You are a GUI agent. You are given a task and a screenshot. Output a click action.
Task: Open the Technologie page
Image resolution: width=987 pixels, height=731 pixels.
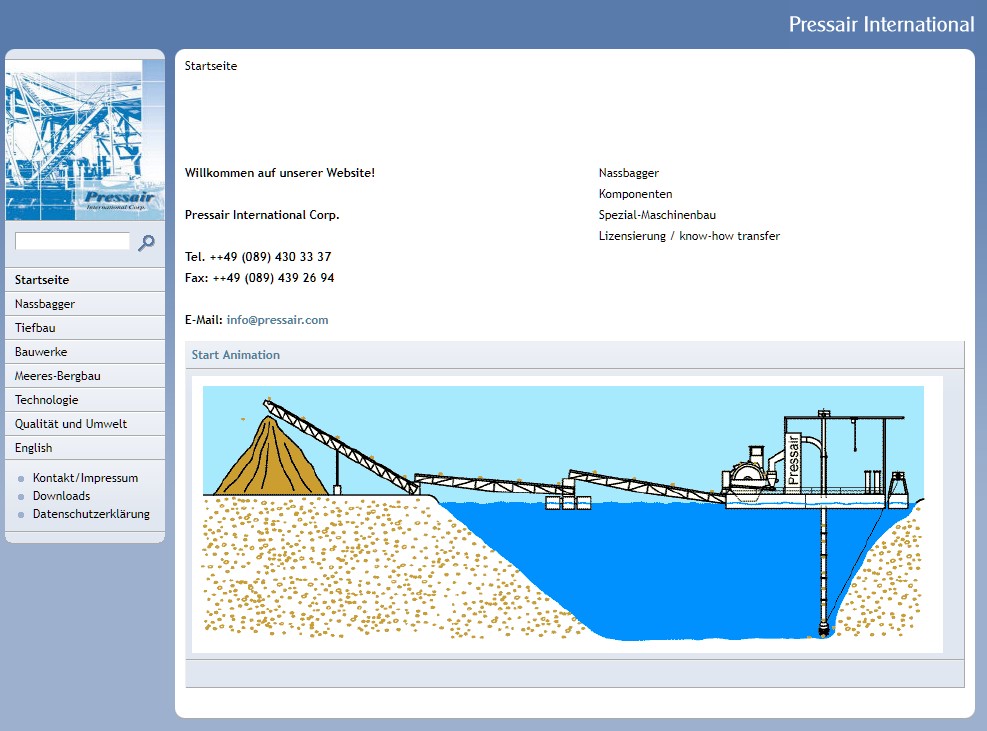tap(46, 400)
